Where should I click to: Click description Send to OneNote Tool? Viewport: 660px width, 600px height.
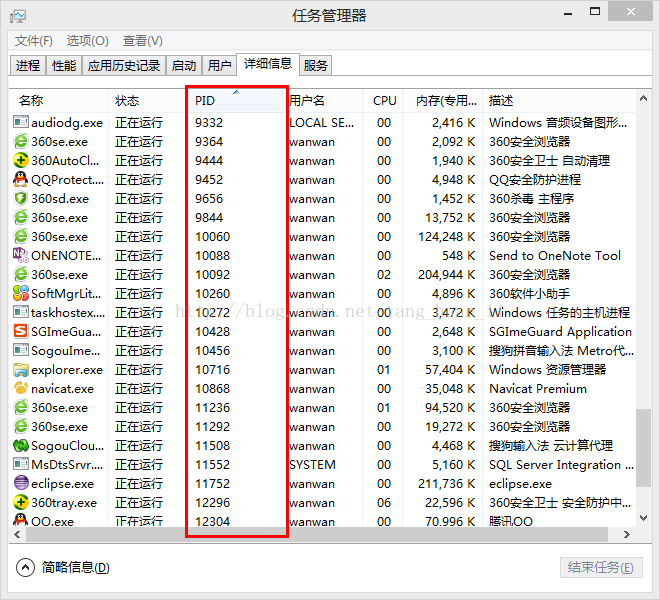555,256
